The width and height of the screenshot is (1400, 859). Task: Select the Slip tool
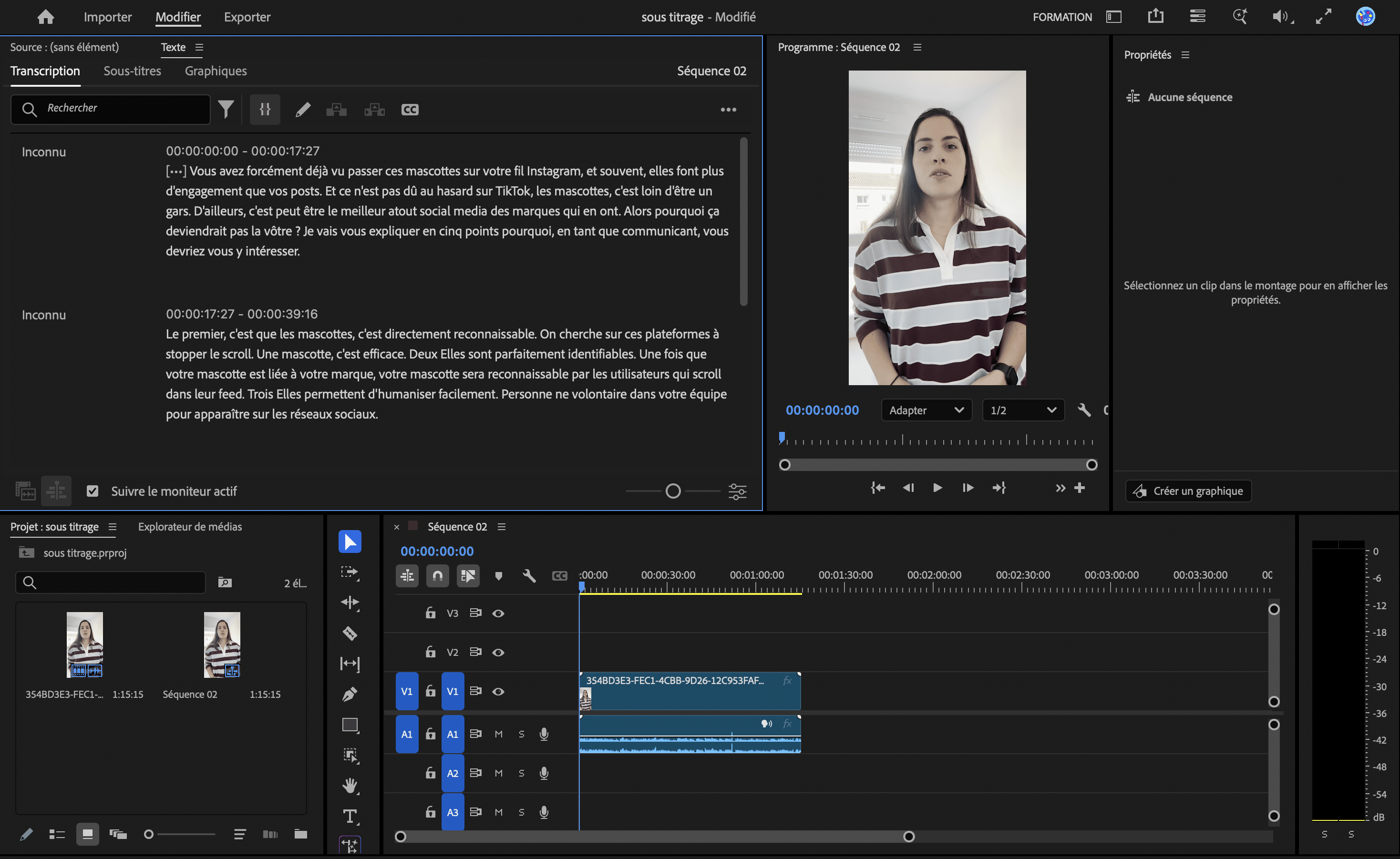tap(350, 664)
